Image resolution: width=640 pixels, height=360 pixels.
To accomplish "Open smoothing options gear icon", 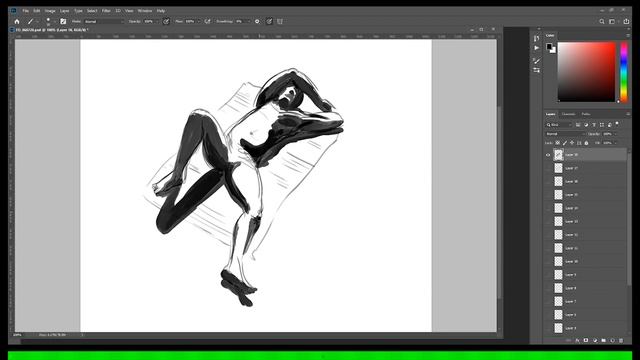I will point(257,21).
